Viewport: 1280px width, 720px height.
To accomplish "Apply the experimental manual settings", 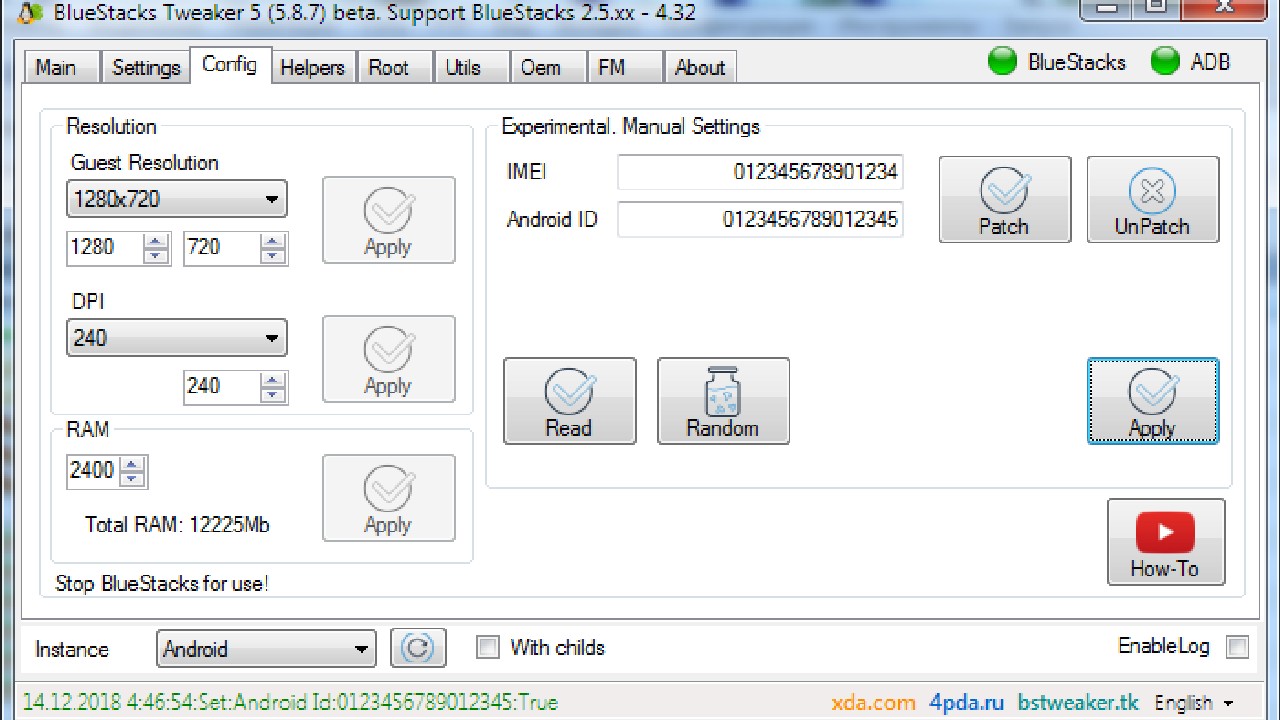I will [1152, 401].
